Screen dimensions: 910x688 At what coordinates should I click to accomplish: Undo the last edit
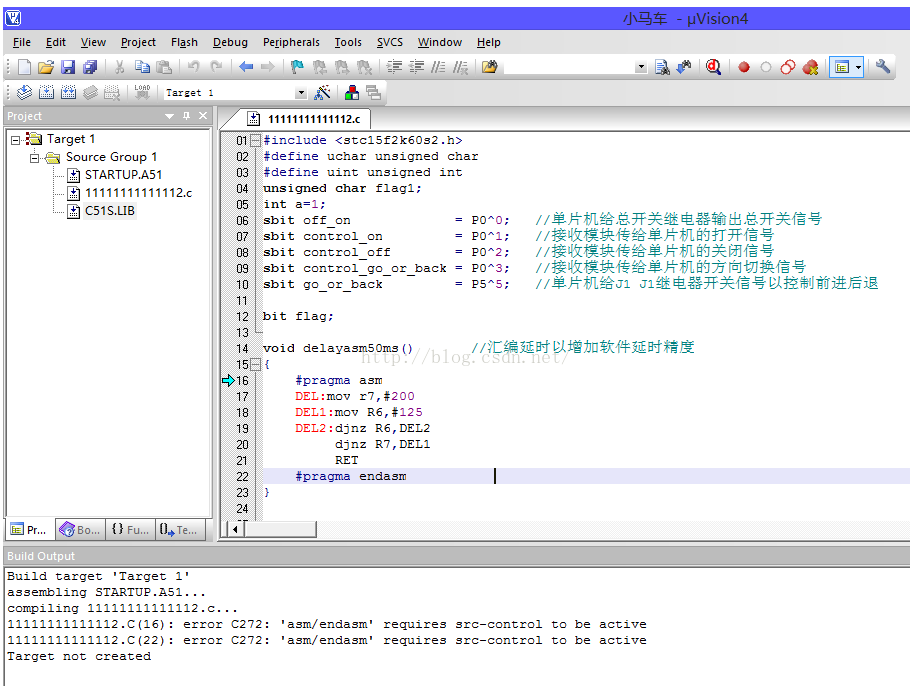pos(194,67)
